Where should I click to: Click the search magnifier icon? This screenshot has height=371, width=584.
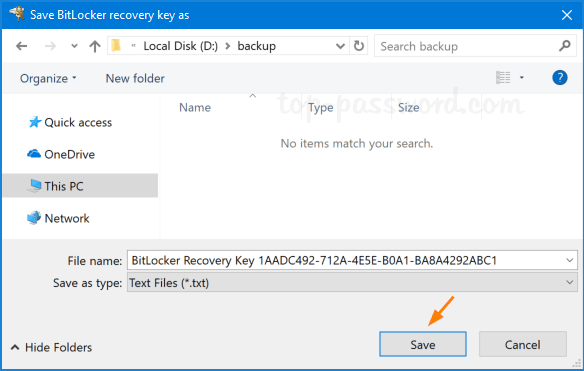[565, 46]
